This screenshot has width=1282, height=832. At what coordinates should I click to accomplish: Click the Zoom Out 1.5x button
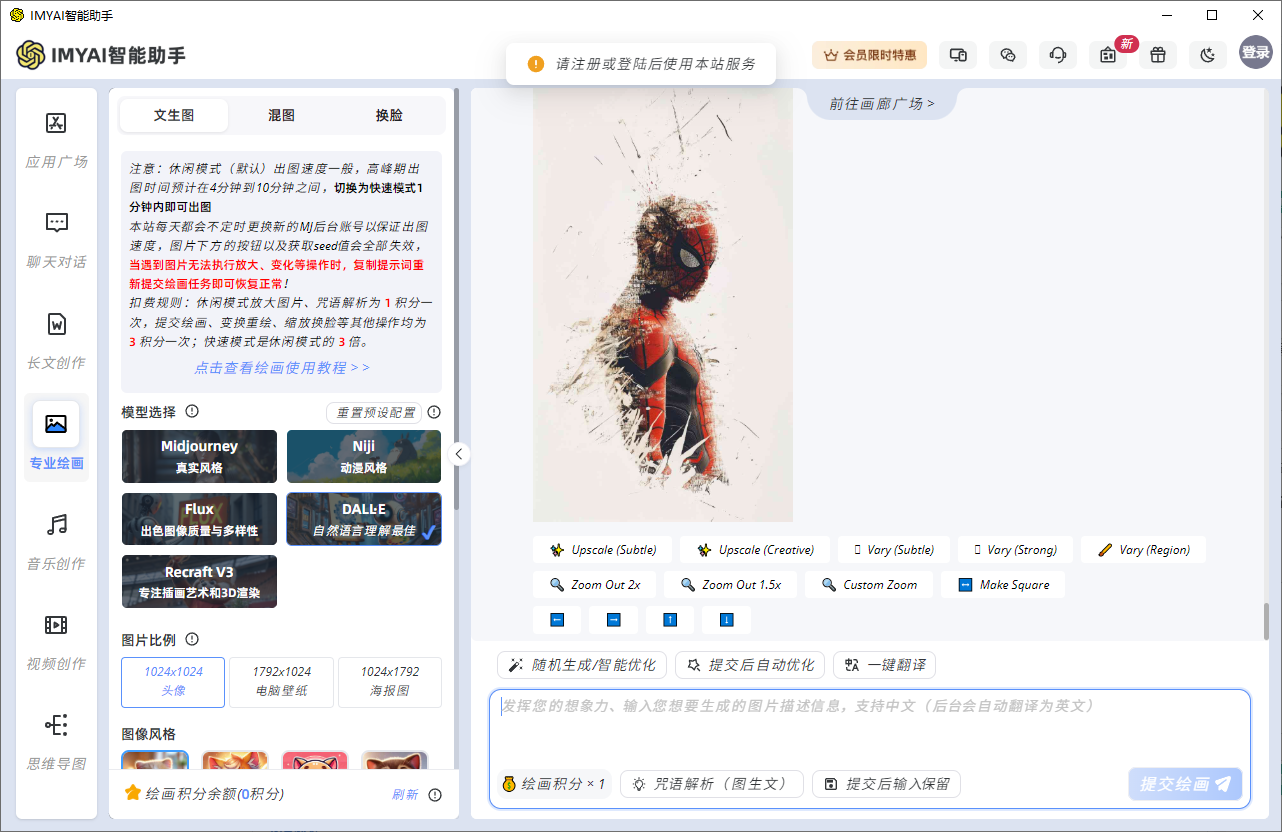point(732,585)
